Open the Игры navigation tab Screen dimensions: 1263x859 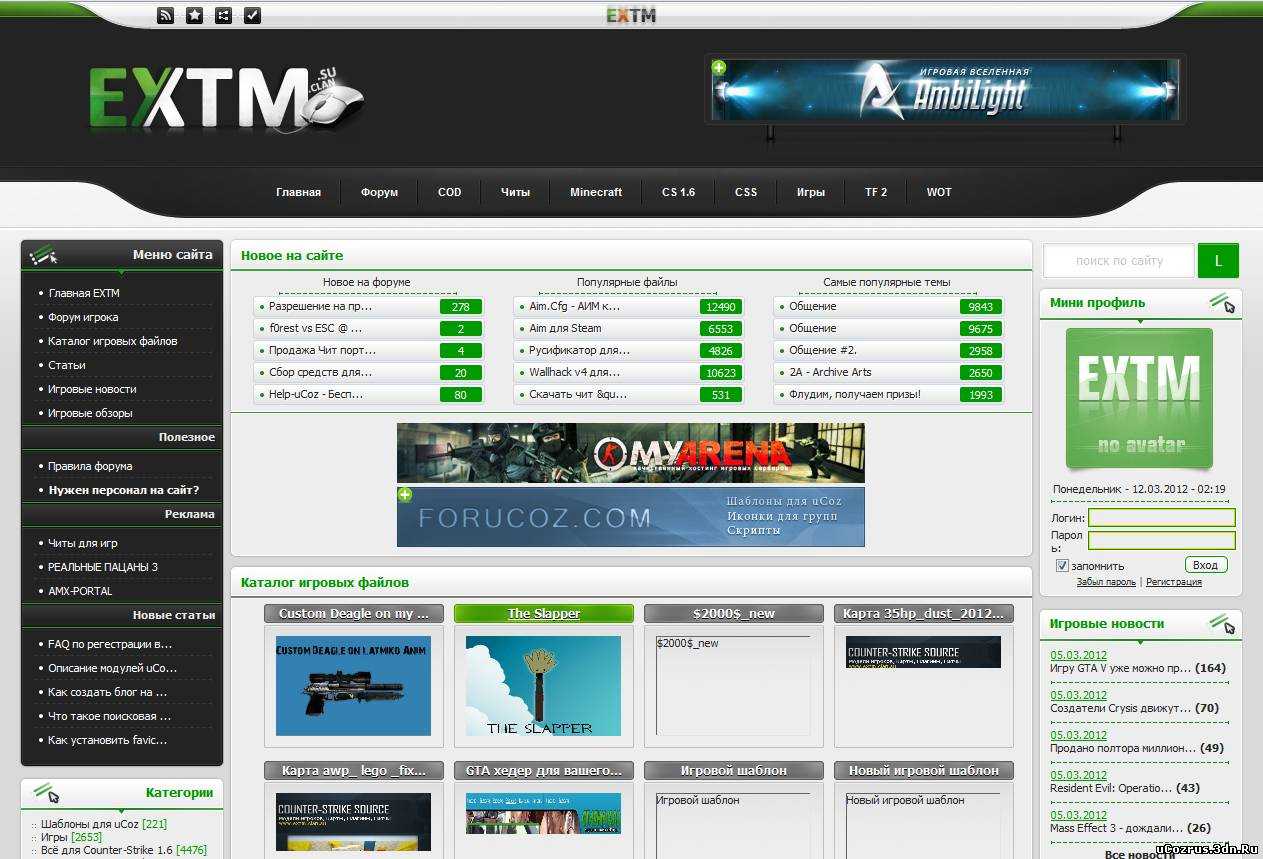811,192
